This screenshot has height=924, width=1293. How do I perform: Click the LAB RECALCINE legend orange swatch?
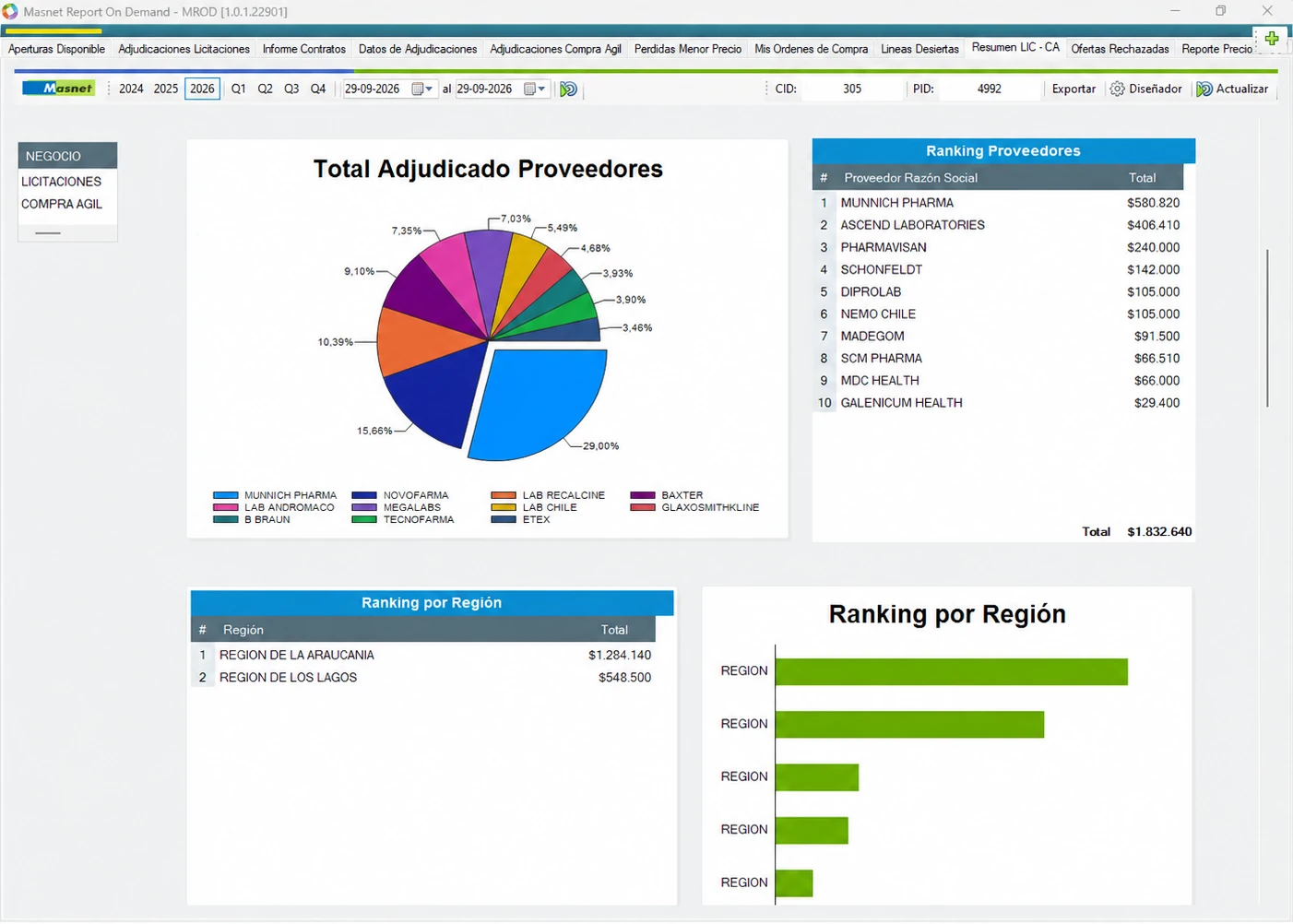click(x=504, y=496)
